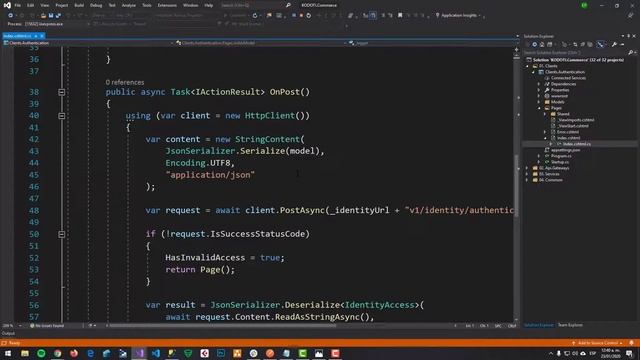Screen dimensions: 640x360
Task: Select the wwwroot folder
Action: [559, 96]
